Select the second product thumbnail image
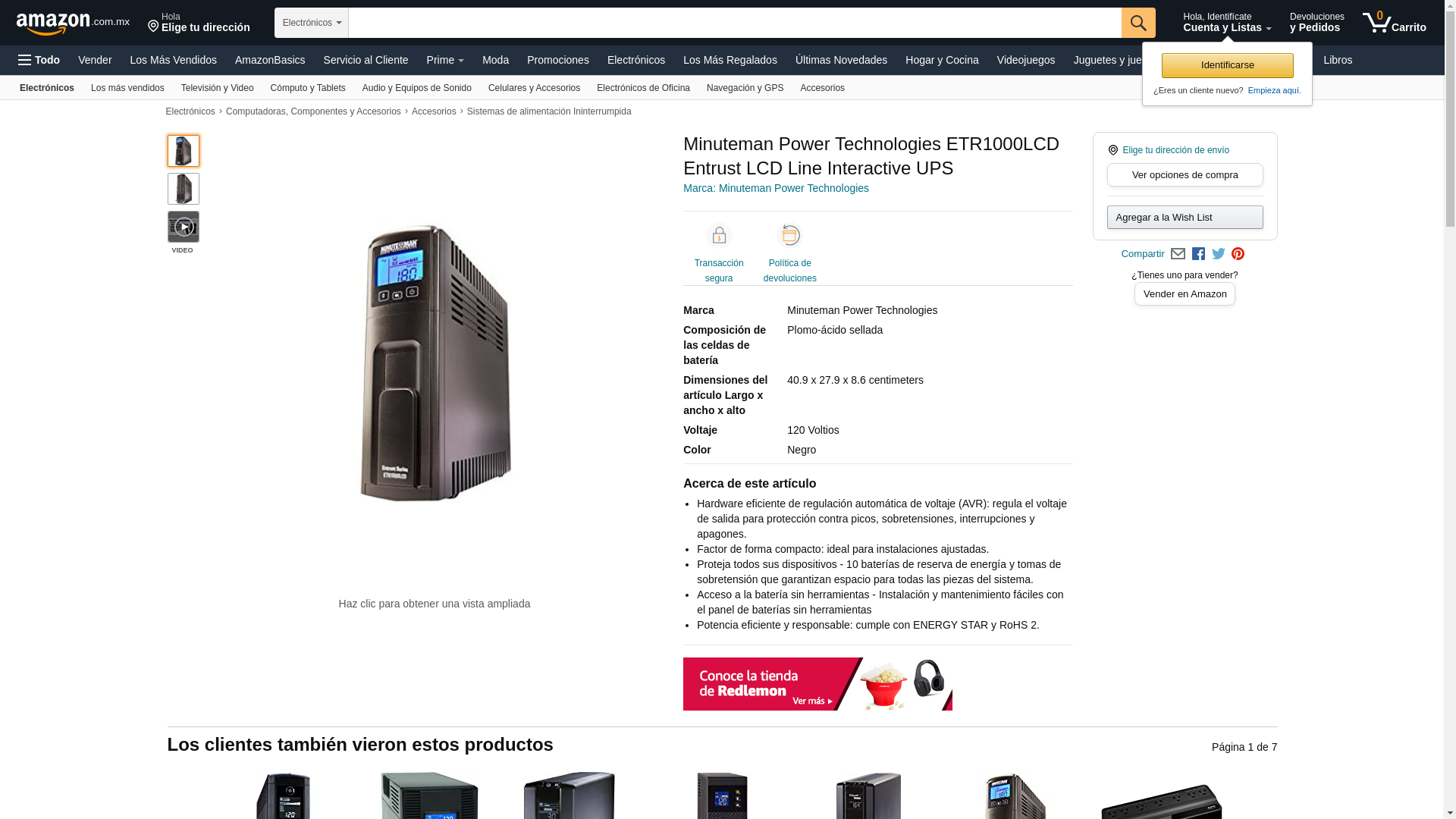This screenshot has height=819, width=1456. pyautogui.click(x=184, y=189)
